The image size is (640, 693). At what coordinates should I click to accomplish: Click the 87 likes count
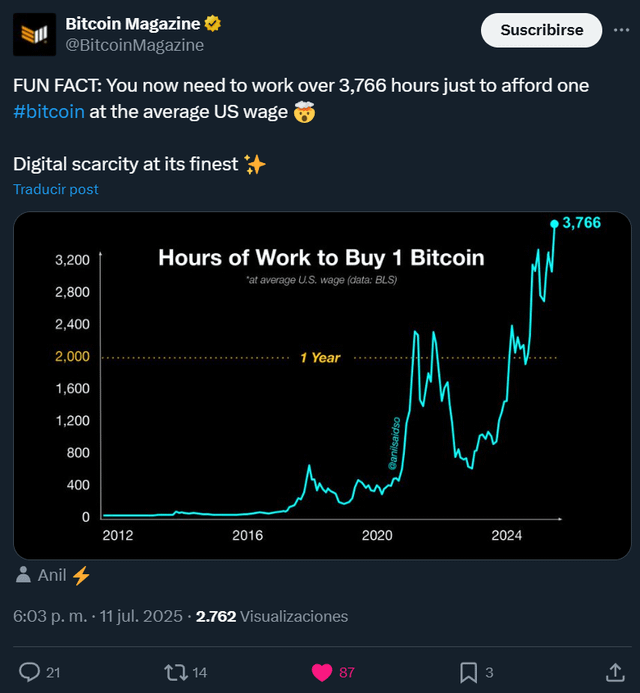pos(347,673)
